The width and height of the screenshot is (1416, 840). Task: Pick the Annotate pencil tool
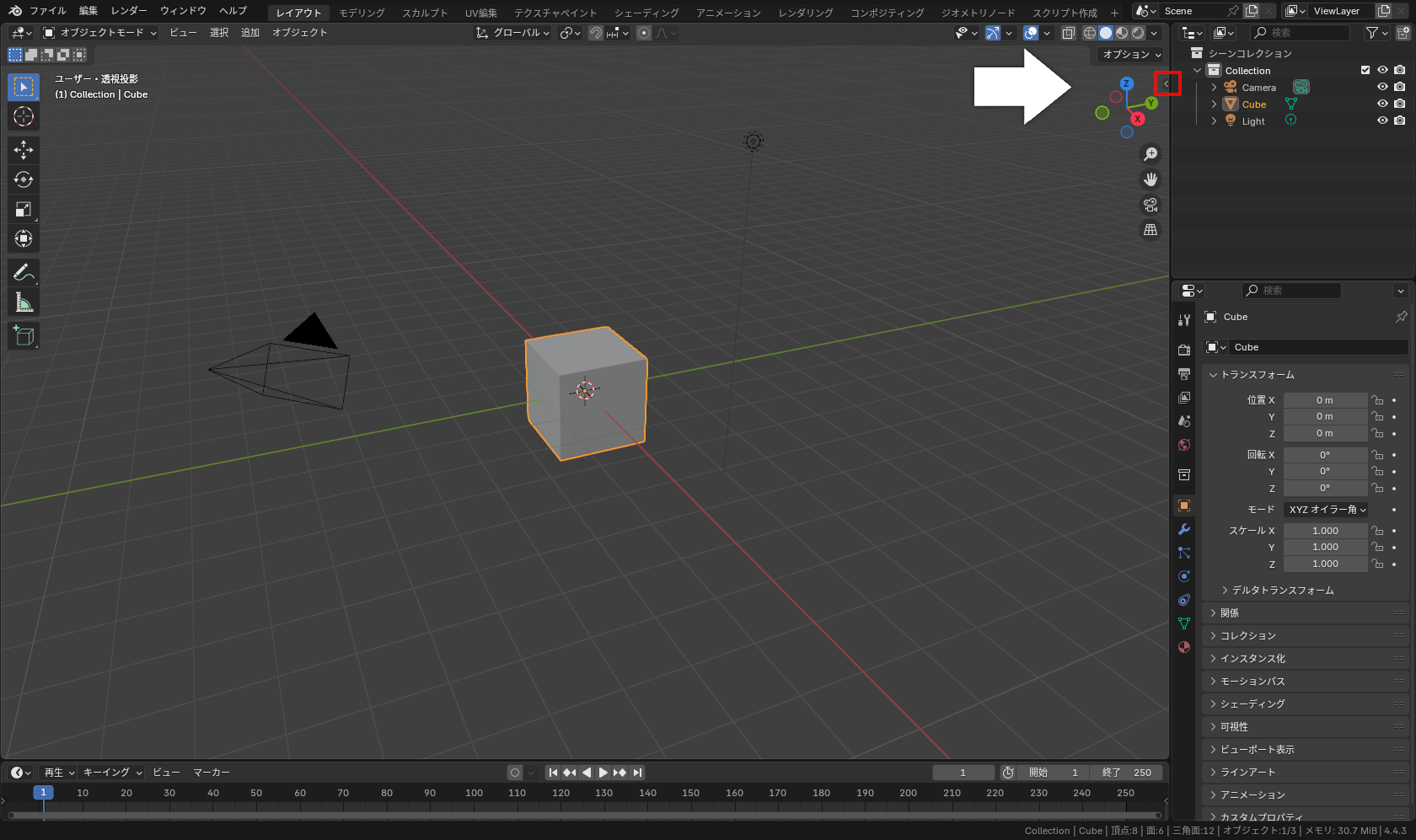click(x=24, y=272)
